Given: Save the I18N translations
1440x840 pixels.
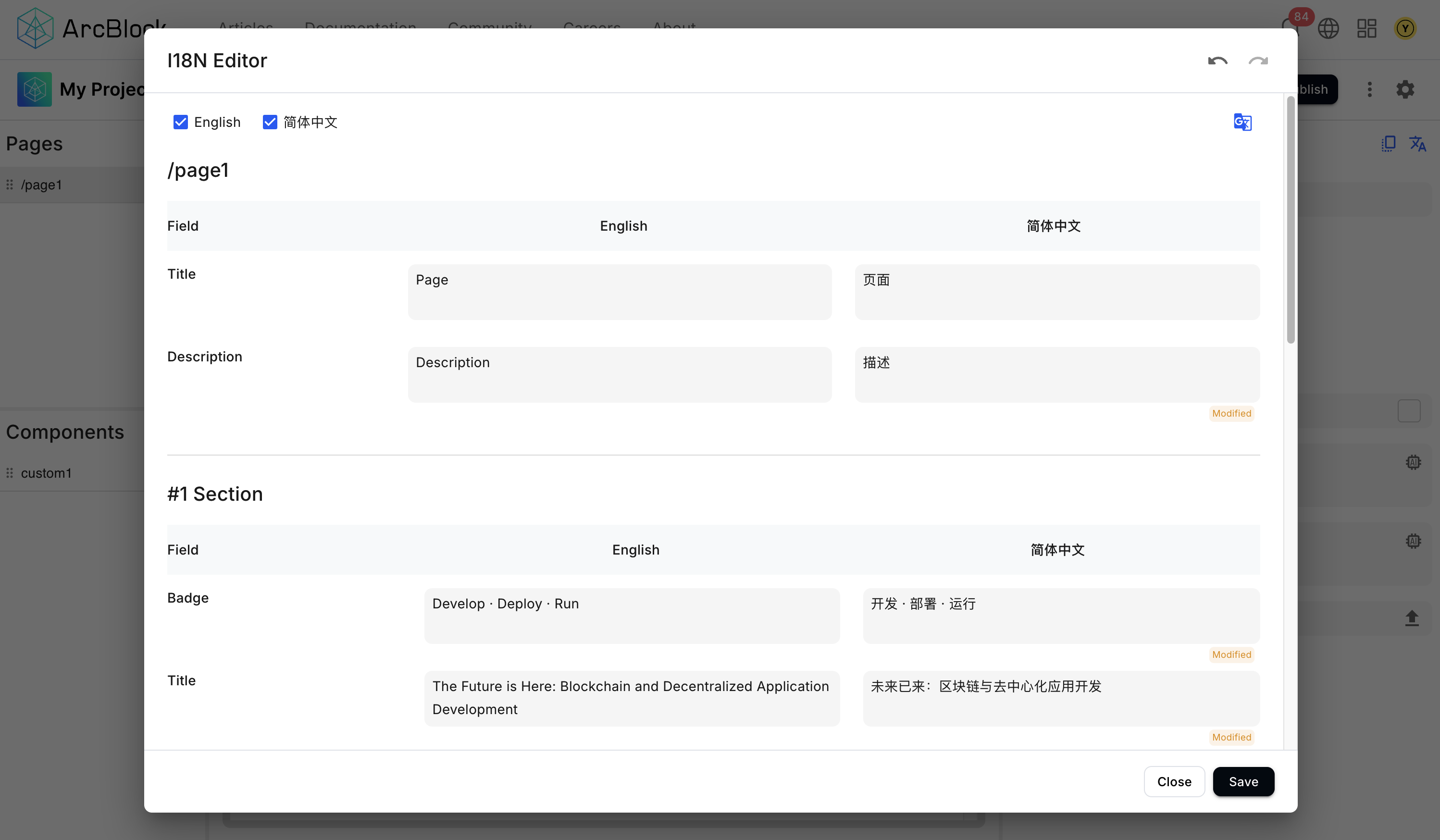Looking at the screenshot, I should click(x=1243, y=781).
